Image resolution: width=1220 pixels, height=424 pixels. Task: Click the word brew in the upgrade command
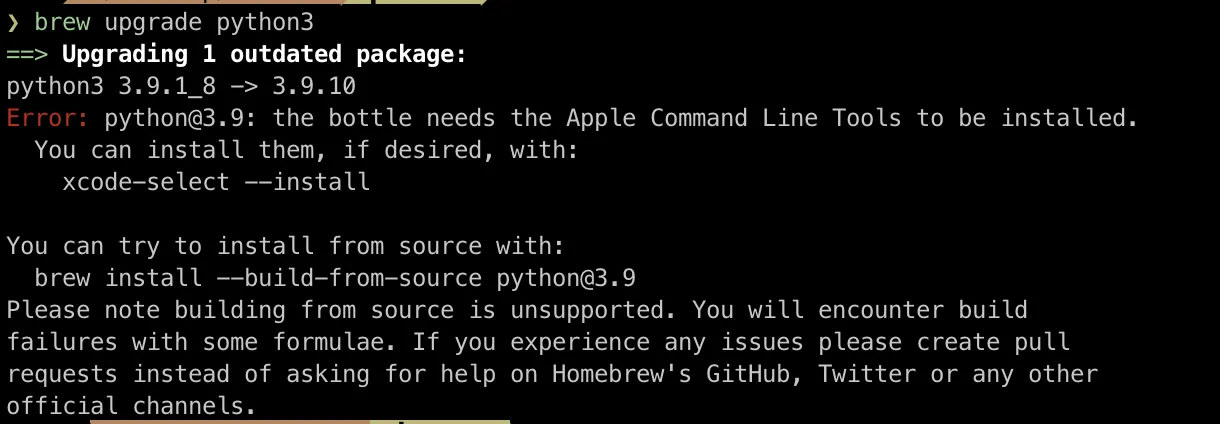pos(62,22)
